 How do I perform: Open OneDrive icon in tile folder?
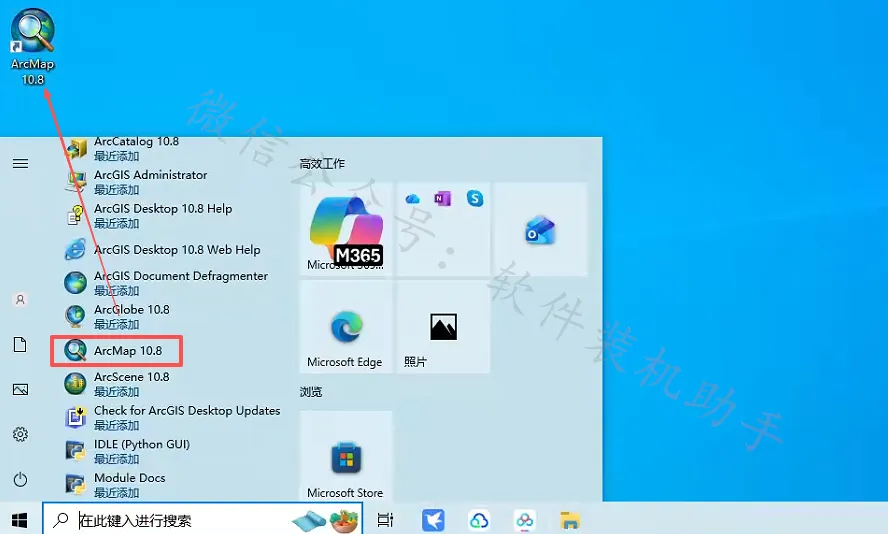coord(412,199)
